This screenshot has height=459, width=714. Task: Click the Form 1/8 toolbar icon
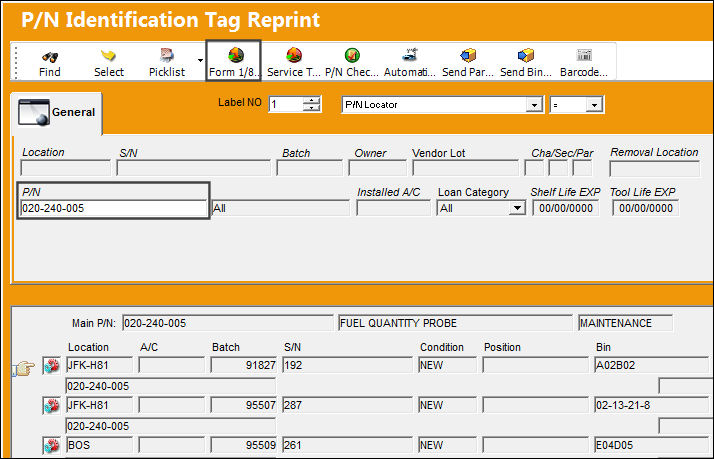[235, 55]
